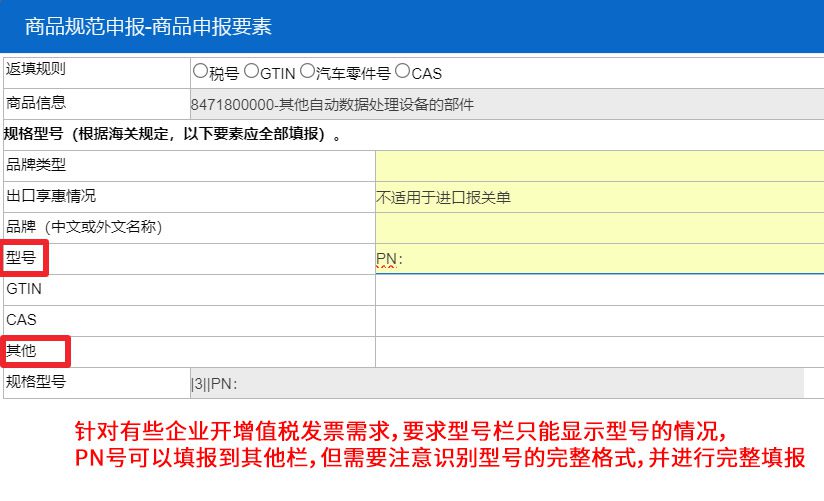Click the empty GTIN input field
The height and width of the screenshot is (501, 824).
599,290
